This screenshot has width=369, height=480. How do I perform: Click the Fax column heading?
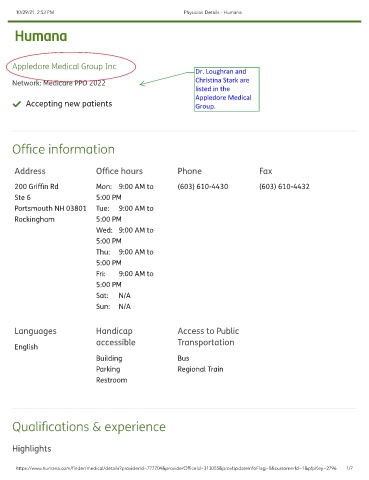tap(266, 171)
